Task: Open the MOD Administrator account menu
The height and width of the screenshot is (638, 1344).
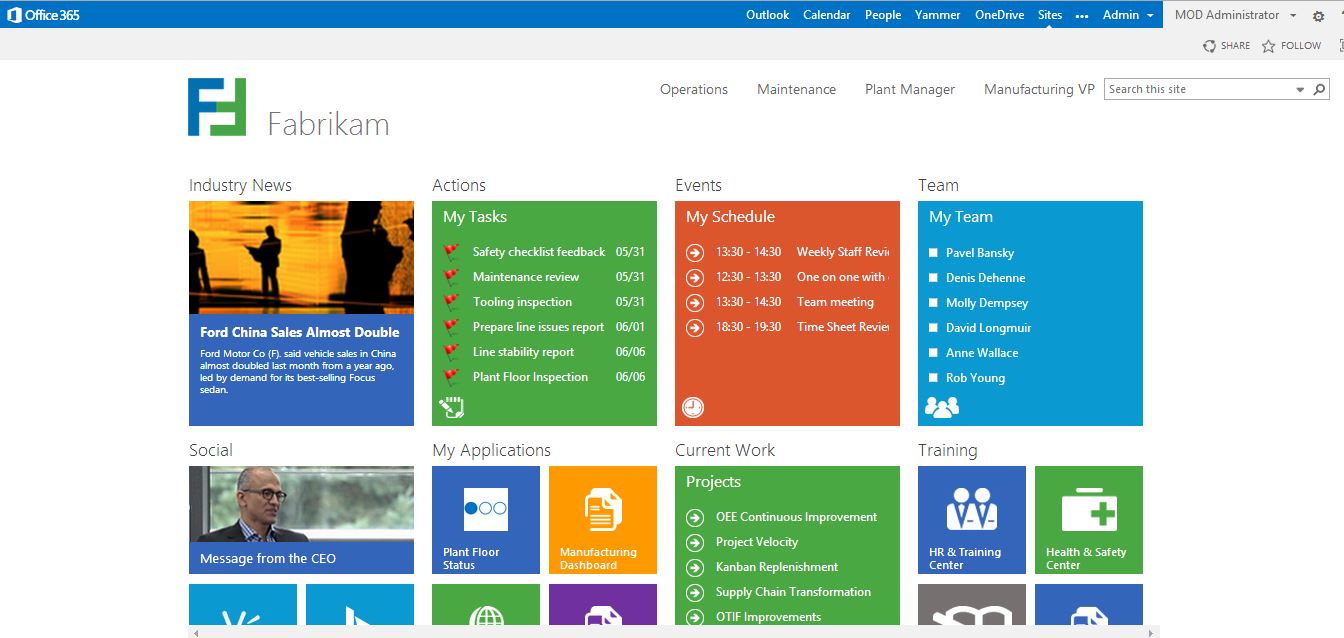Action: [x=1235, y=15]
